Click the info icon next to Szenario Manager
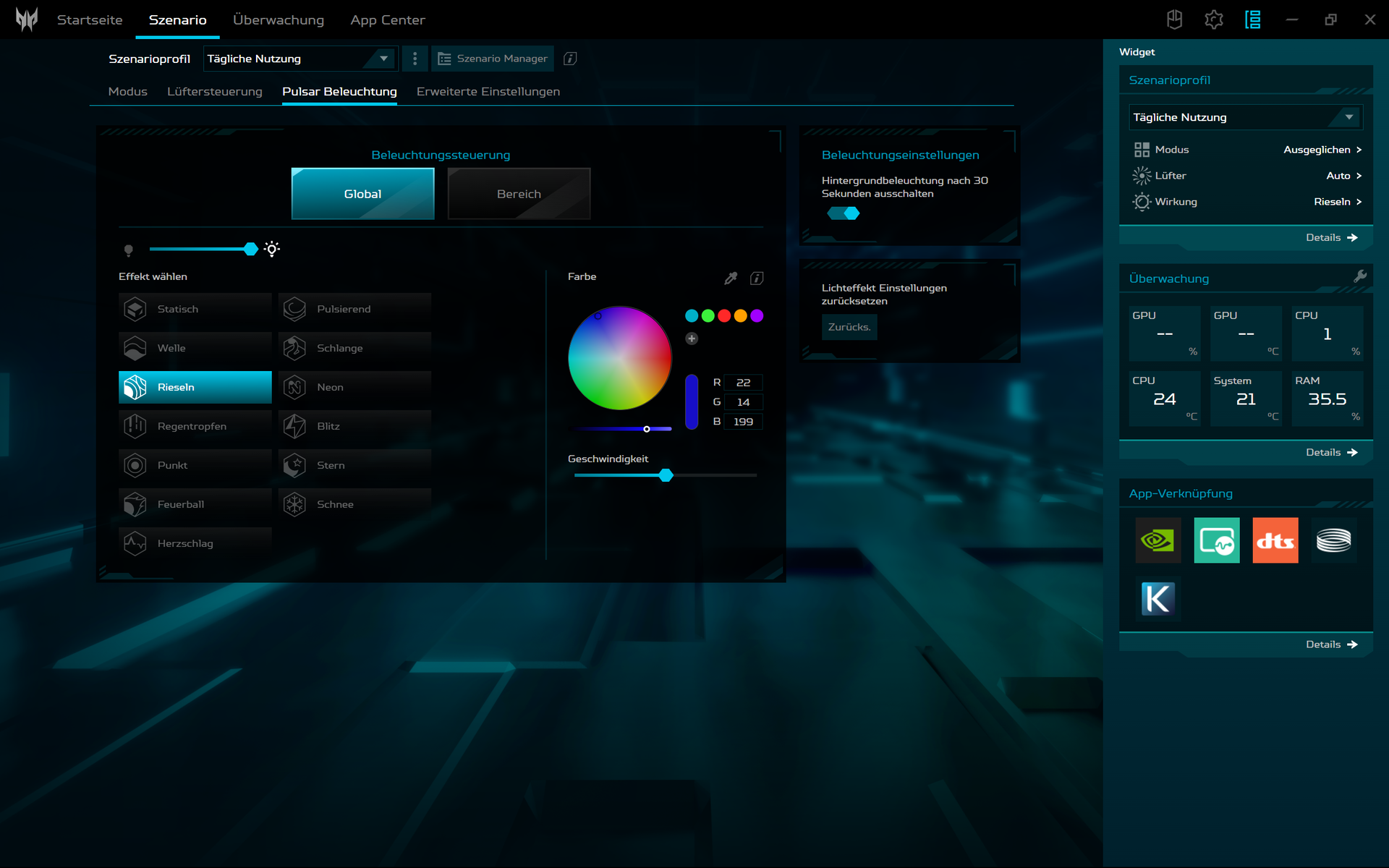 click(570, 59)
